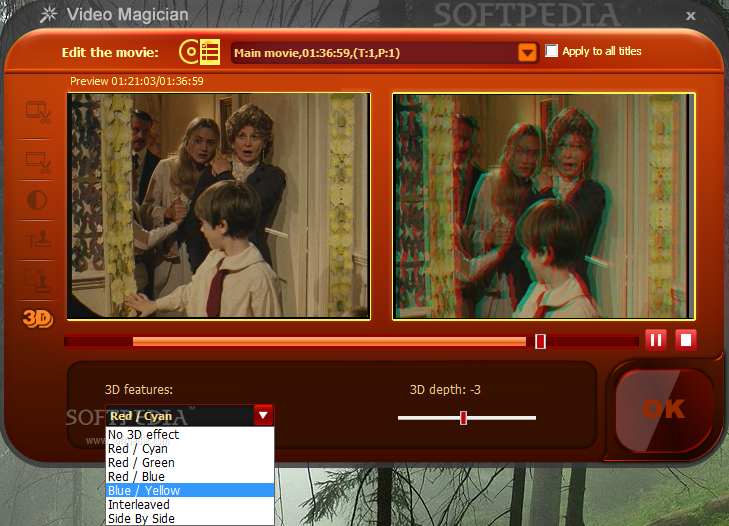Choose Blue / Yellow option
729x526 pixels.
pos(190,490)
